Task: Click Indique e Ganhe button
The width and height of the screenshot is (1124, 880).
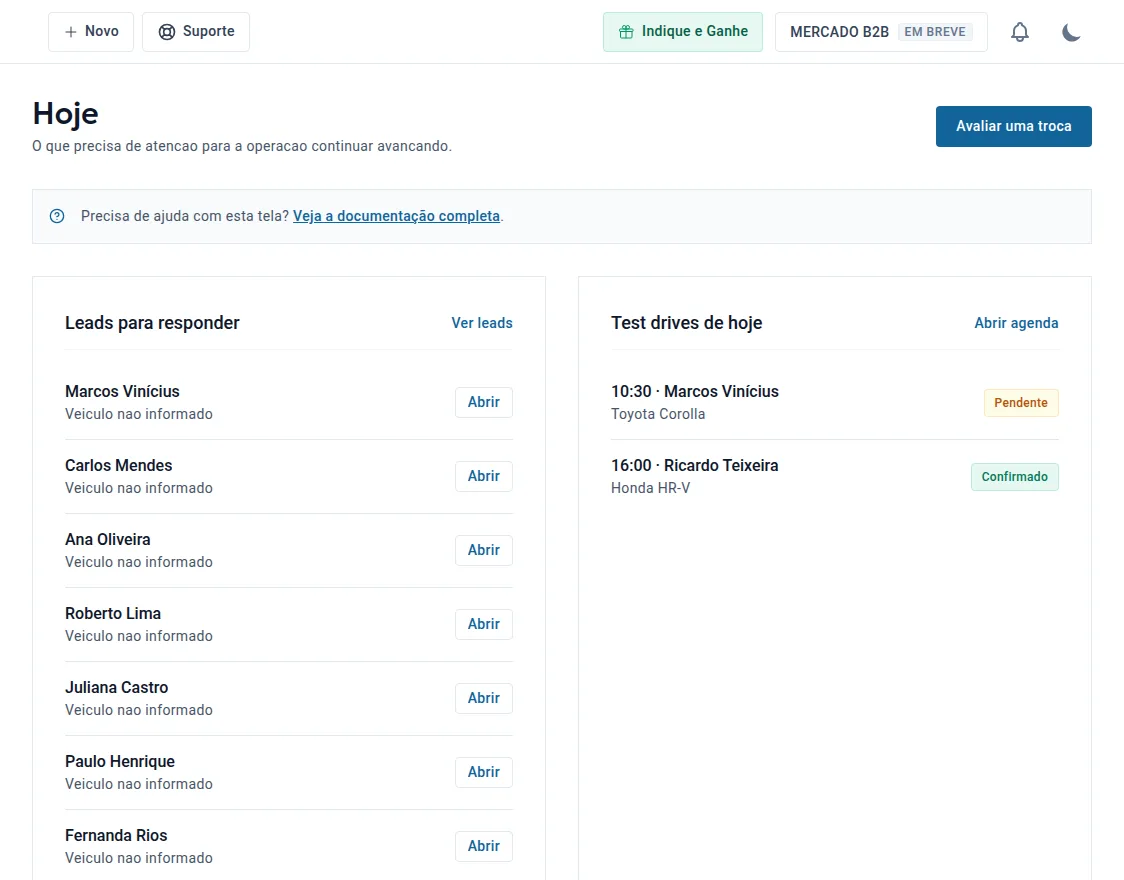Action: [682, 32]
